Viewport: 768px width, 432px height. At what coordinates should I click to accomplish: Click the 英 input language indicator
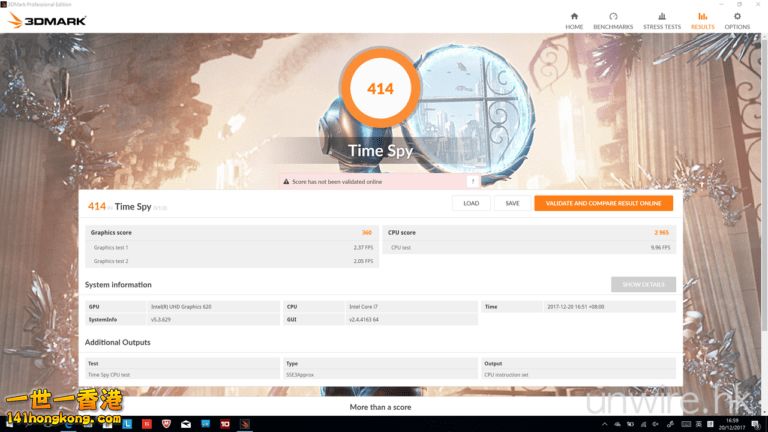(x=698, y=424)
